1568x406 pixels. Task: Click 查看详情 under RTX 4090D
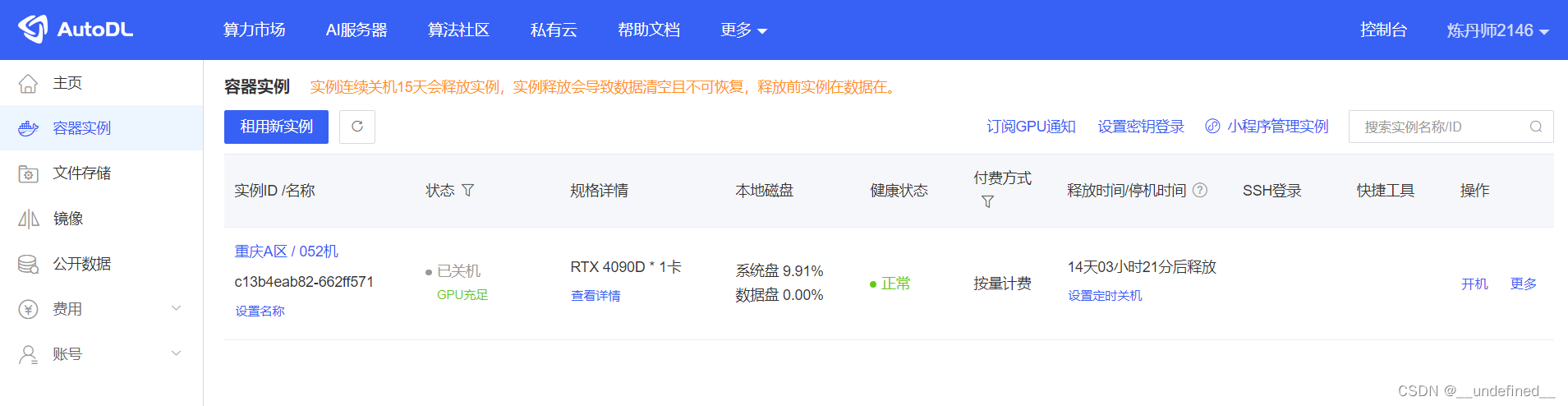coord(596,296)
